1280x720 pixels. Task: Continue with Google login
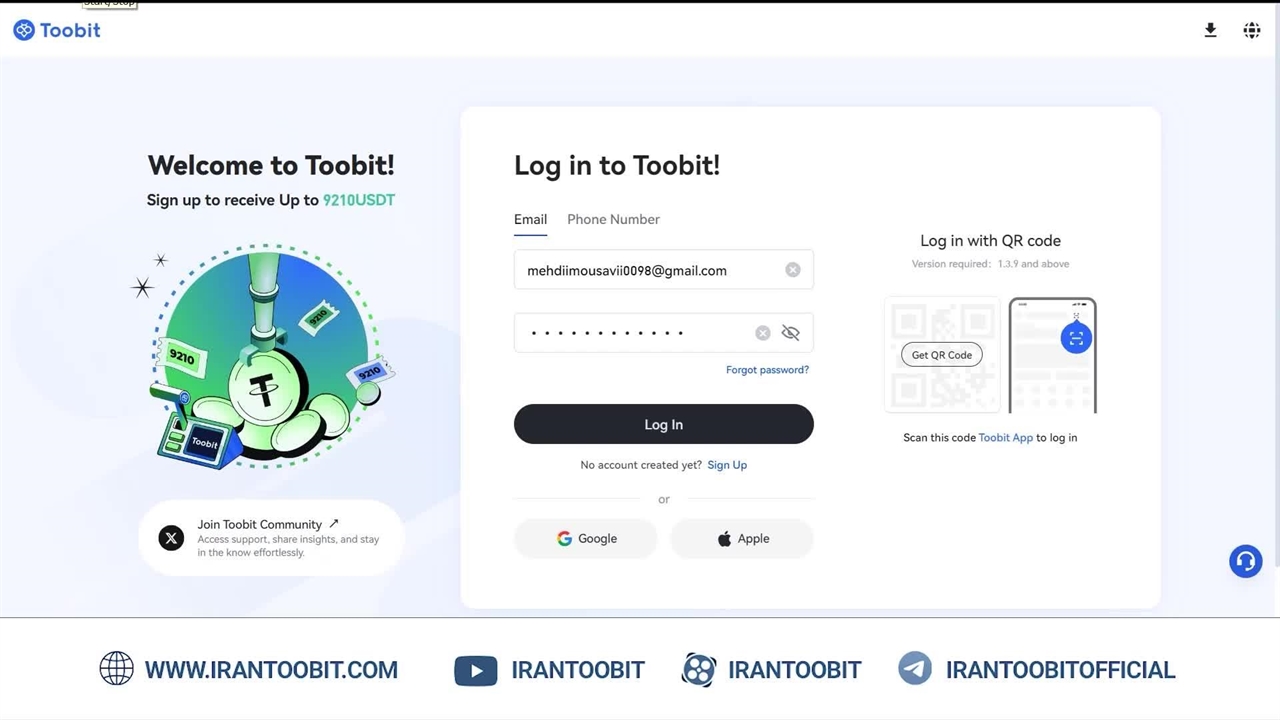pyautogui.click(x=586, y=538)
